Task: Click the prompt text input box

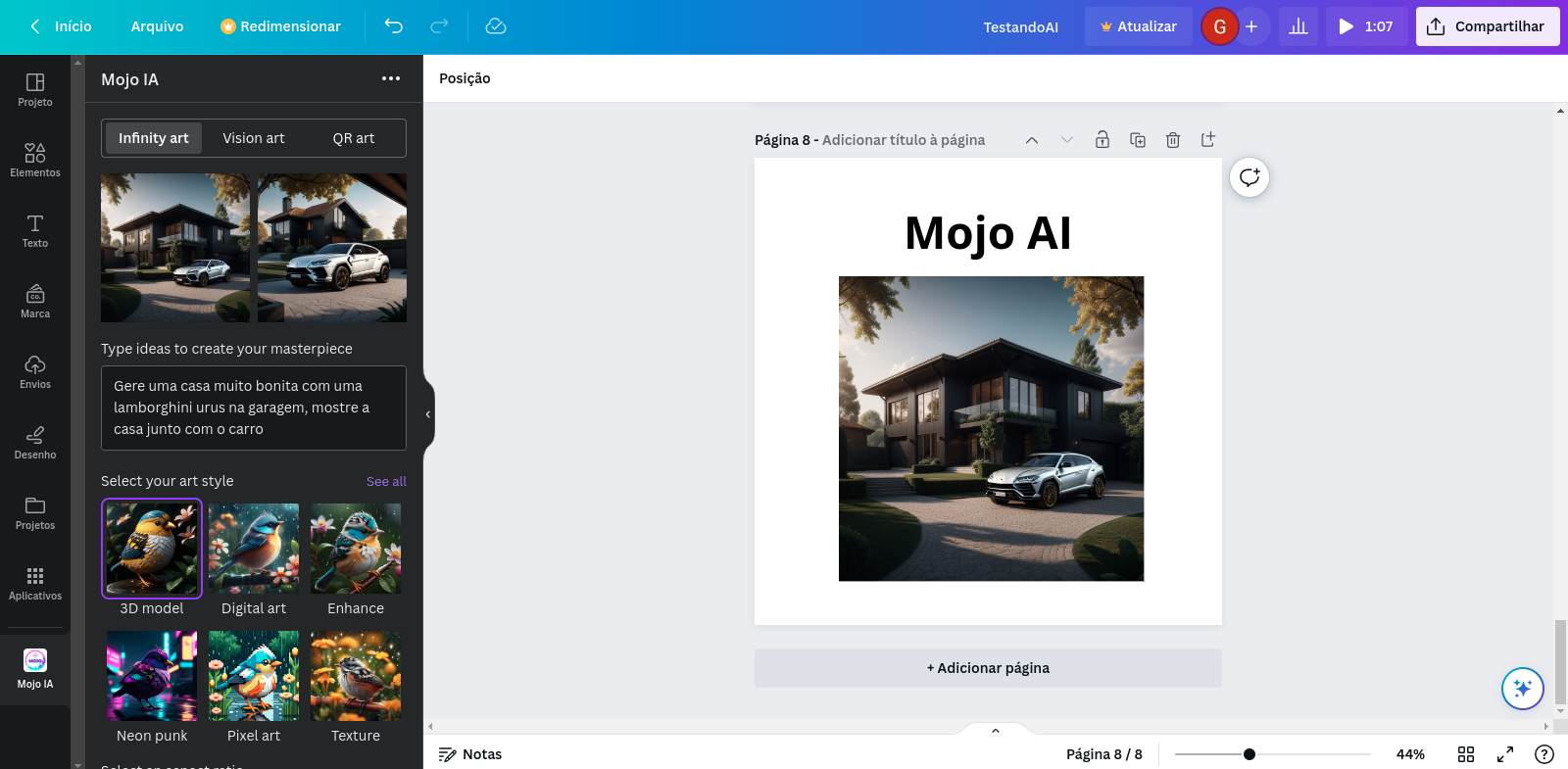Action: pyautogui.click(x=254, y=408)
